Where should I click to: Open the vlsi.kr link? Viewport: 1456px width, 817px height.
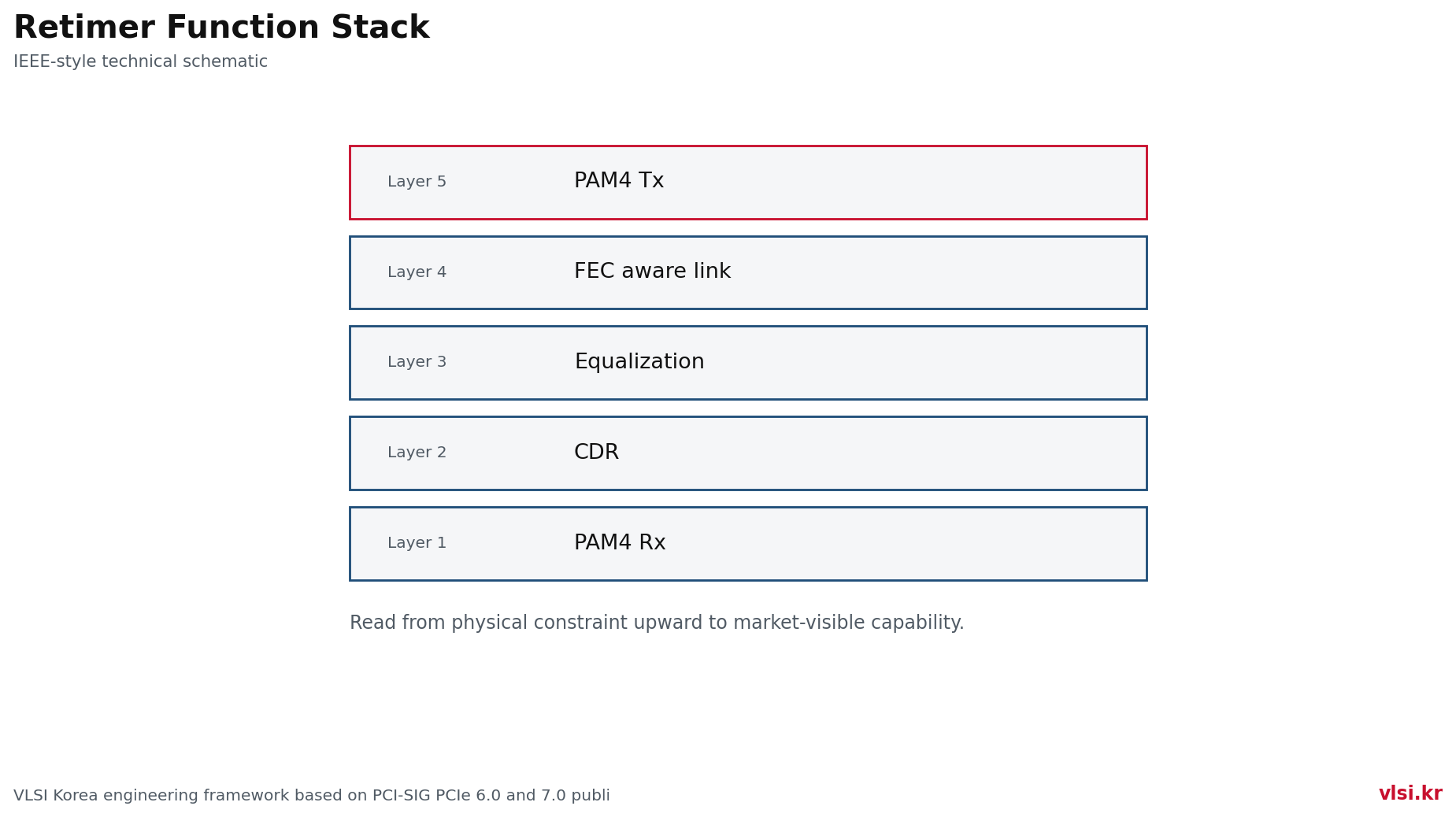pos(1410,794)
